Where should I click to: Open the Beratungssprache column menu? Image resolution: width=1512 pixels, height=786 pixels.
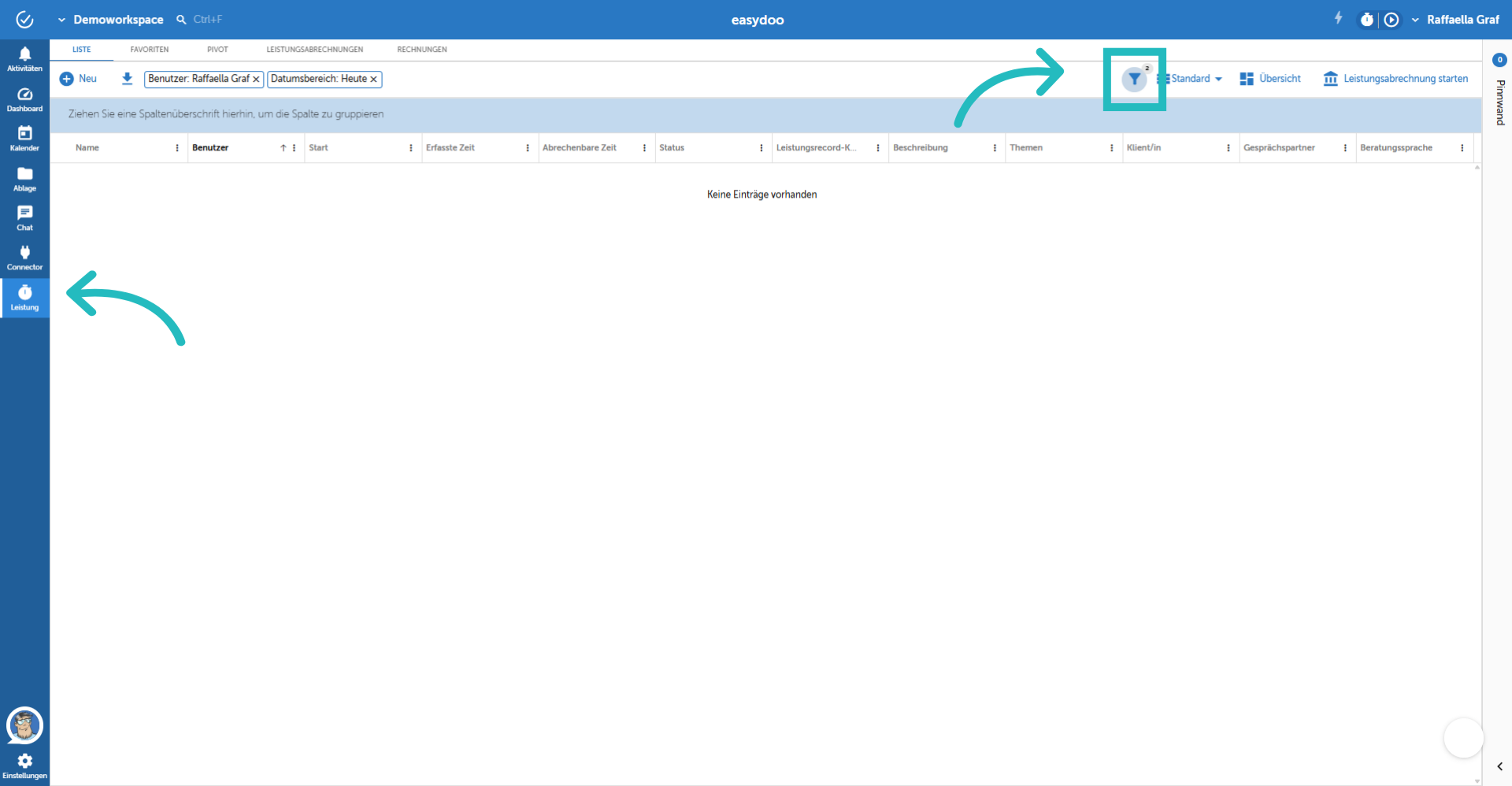pyautogui.click(x=1462, y=148)
